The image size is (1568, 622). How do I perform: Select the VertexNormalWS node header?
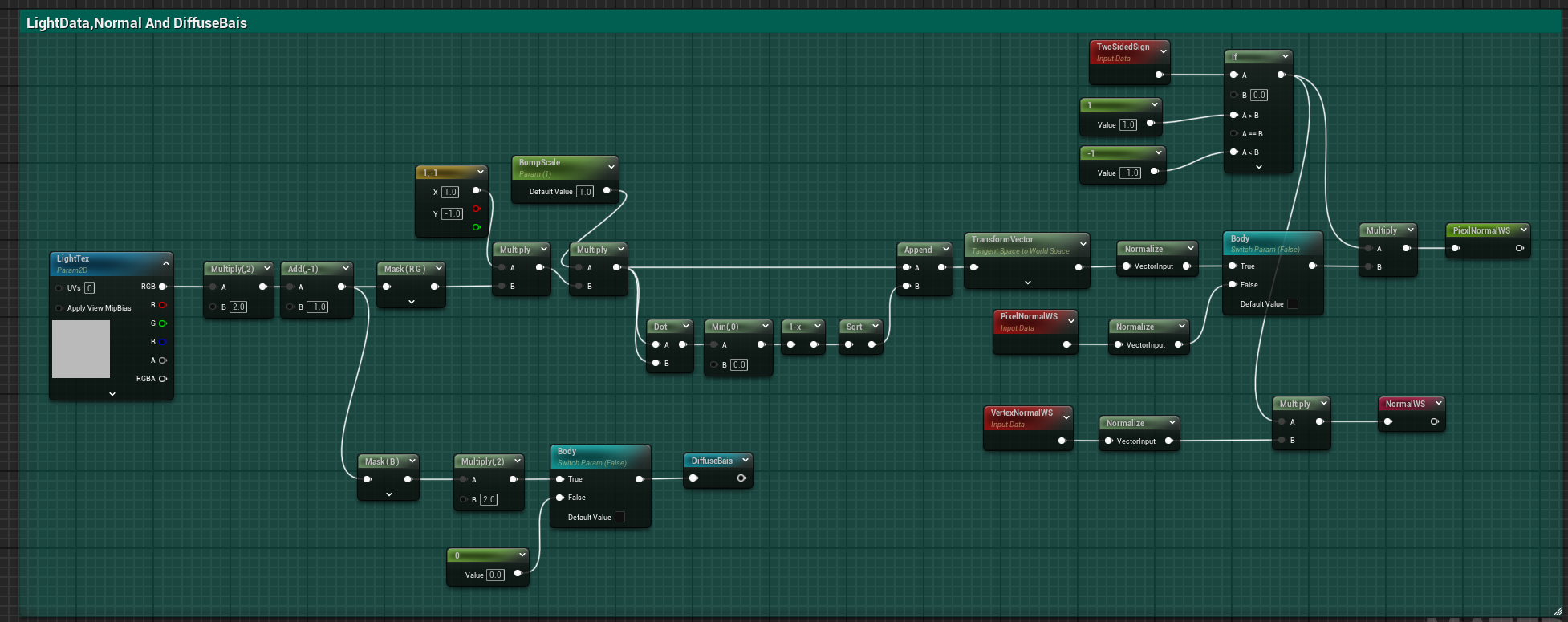coord(1022,413)
